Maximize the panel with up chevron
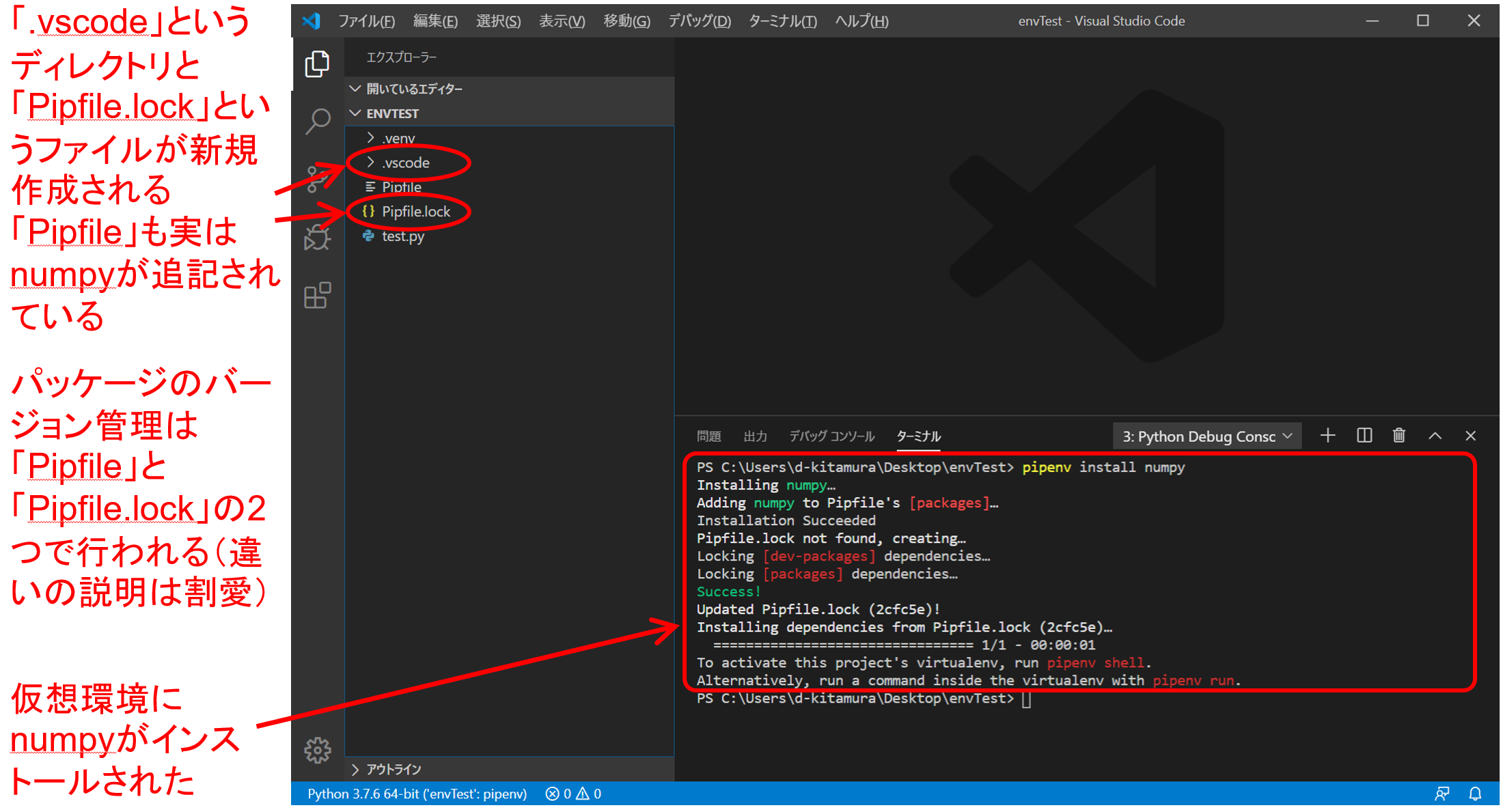Screen dimensions: 1501x812 (1435, 436)
